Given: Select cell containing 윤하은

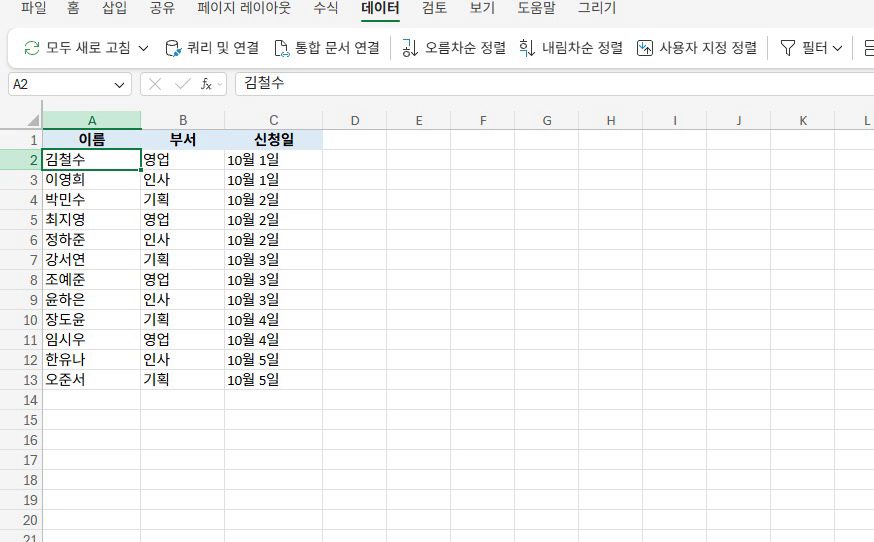Looking at the screenshot, I should [x=92, y=300].
